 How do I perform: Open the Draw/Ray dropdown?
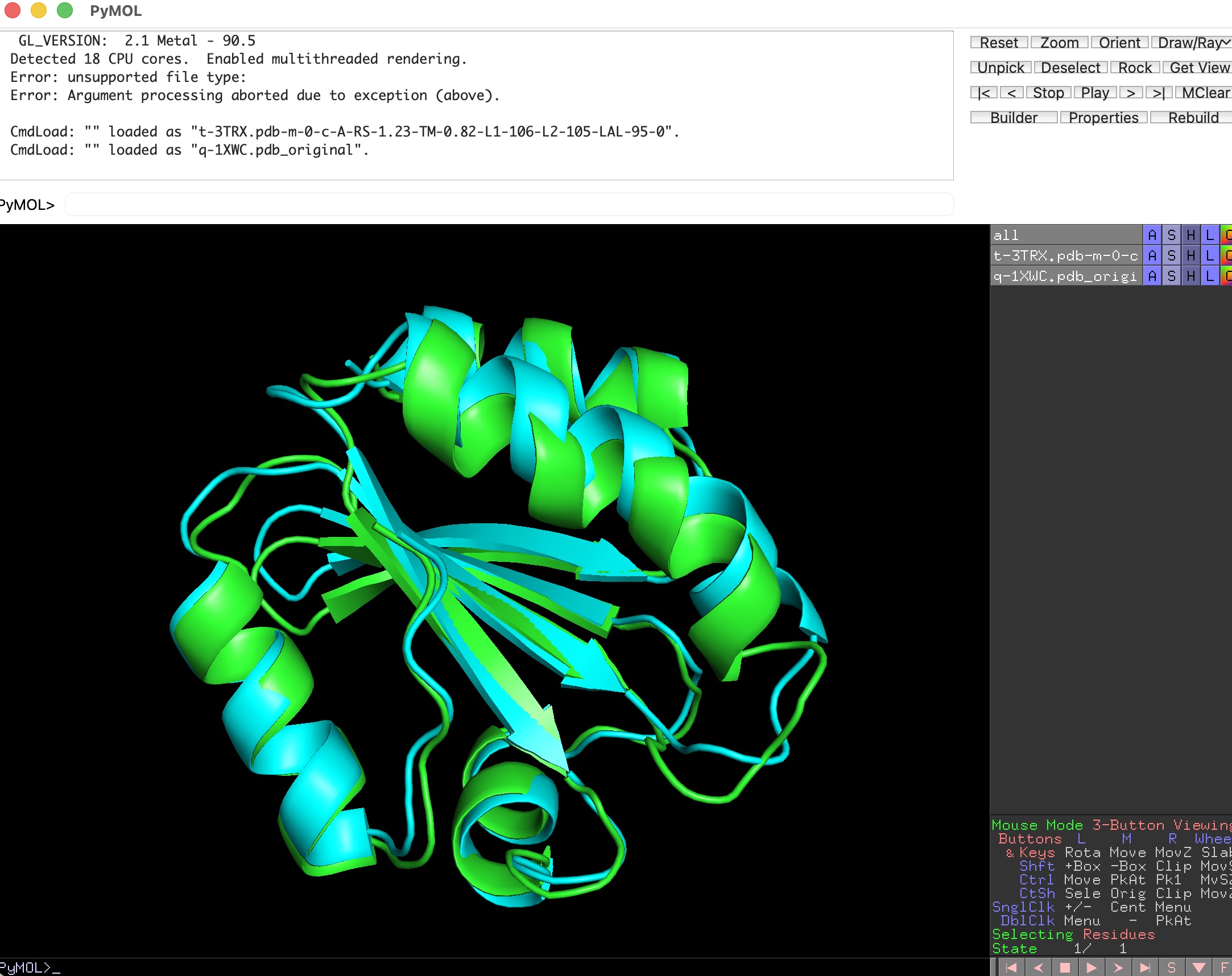(x=1192, y=43)
